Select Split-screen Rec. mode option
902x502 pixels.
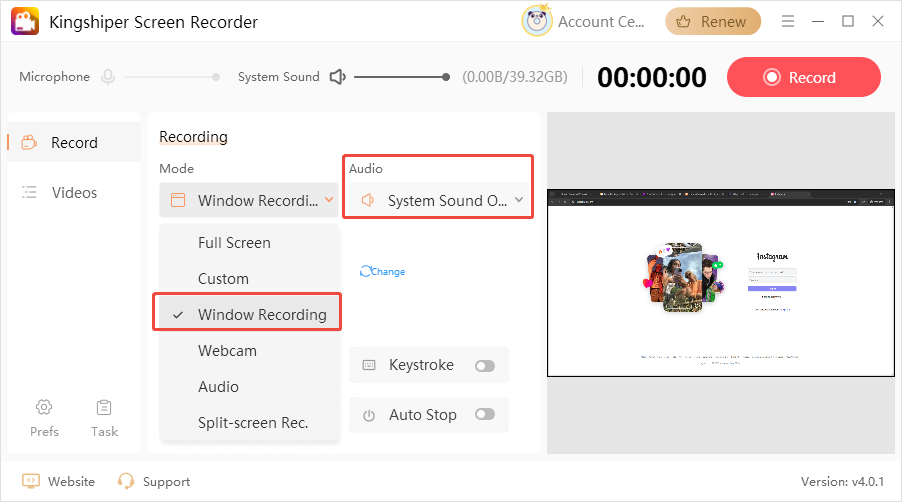[249, 423]
